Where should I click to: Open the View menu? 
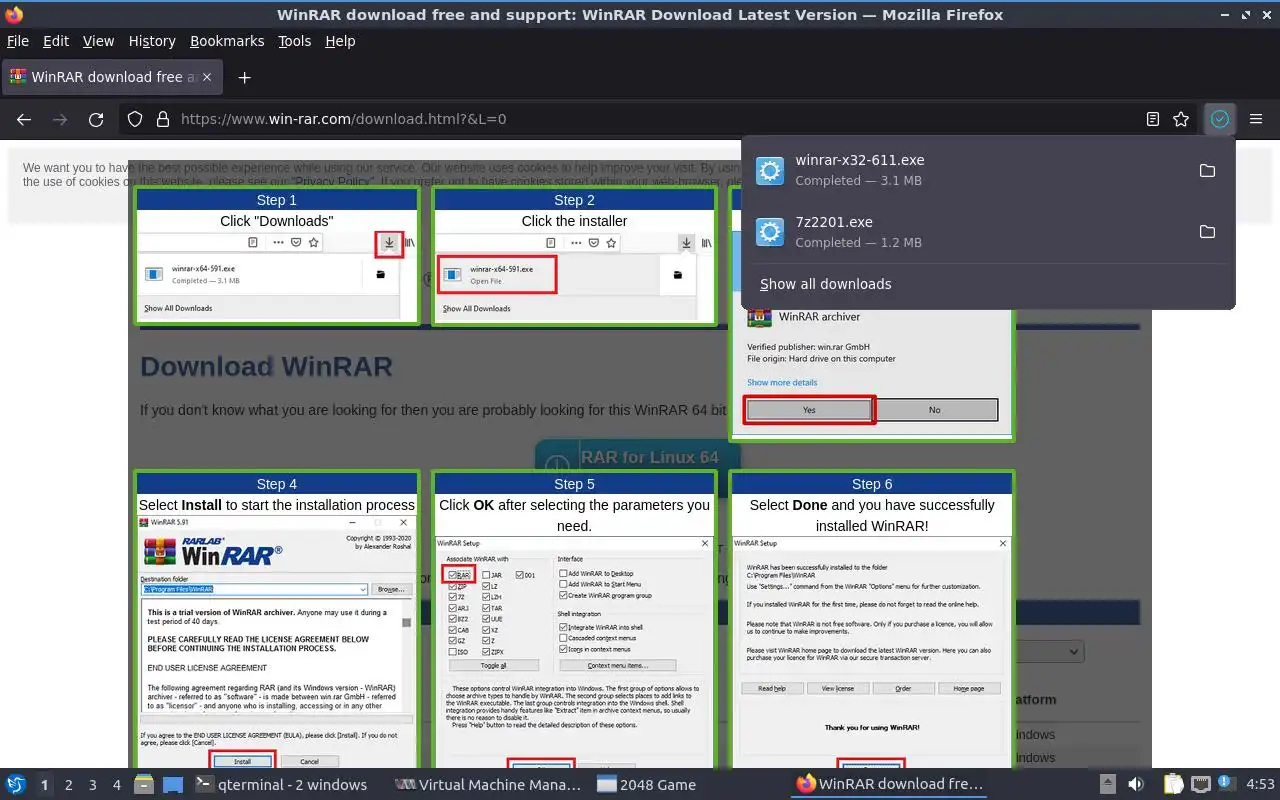[x=98, y=41]
